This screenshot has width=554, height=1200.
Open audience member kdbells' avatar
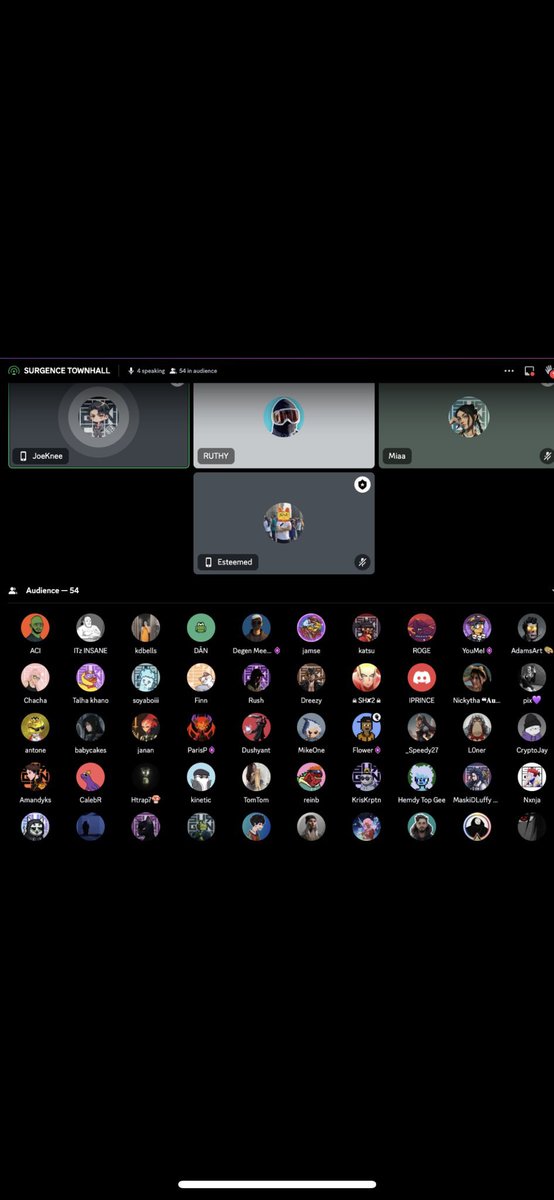click(146, 628)
